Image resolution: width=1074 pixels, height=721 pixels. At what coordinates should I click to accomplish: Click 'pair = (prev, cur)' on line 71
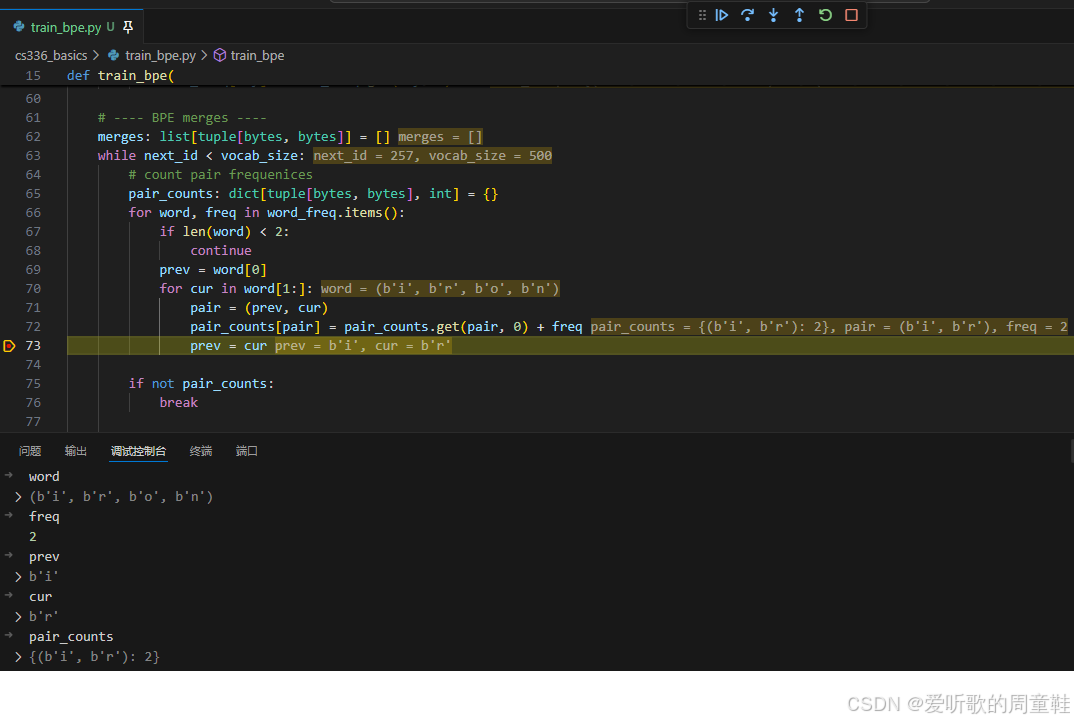click(x=259, y=307)
